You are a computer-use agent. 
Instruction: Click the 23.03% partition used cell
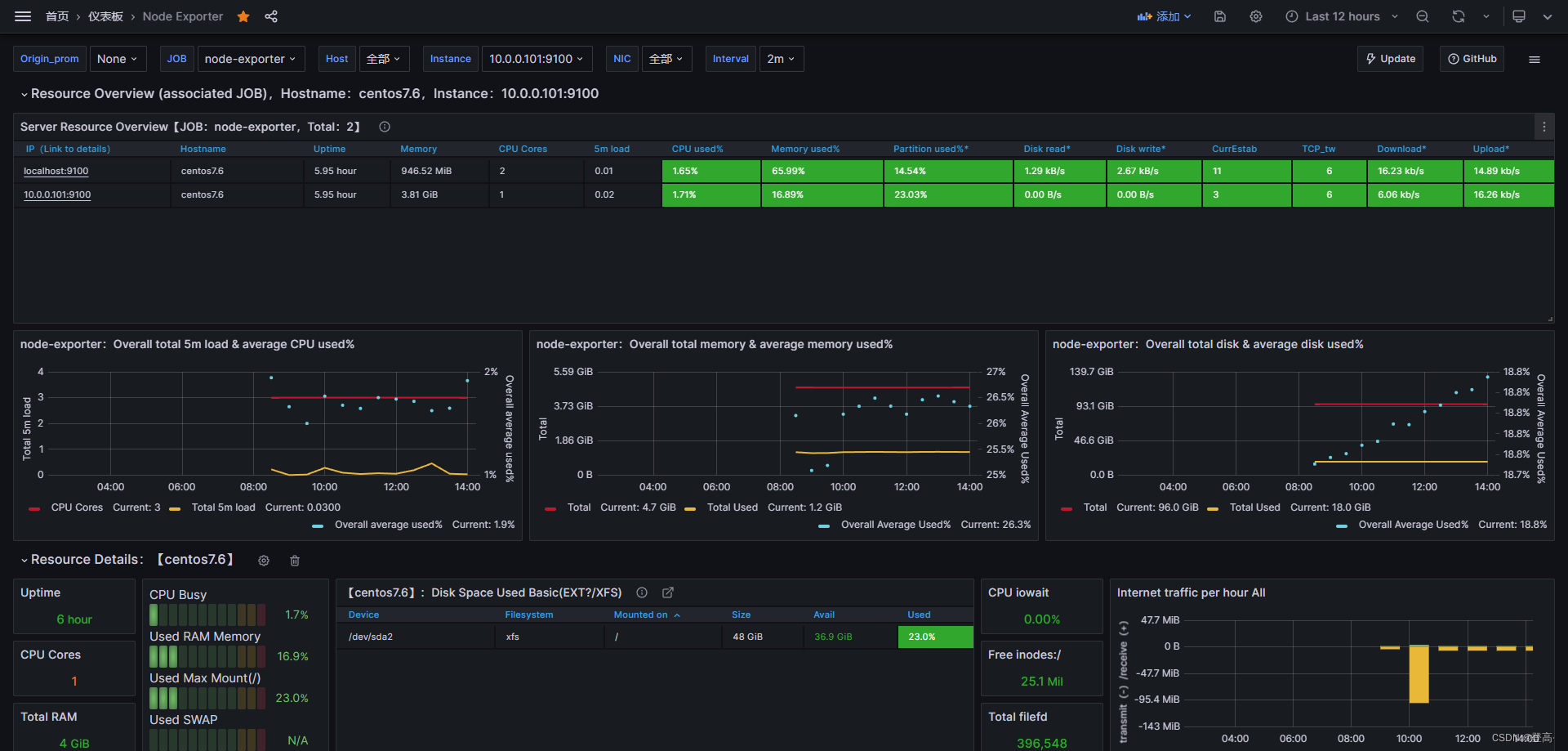pos(948,194)
